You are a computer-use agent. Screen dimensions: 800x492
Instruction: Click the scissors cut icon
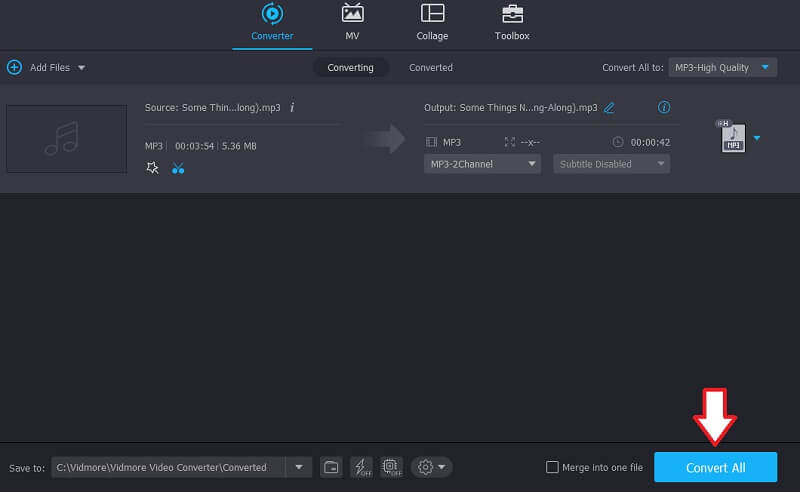click(178, 168)
